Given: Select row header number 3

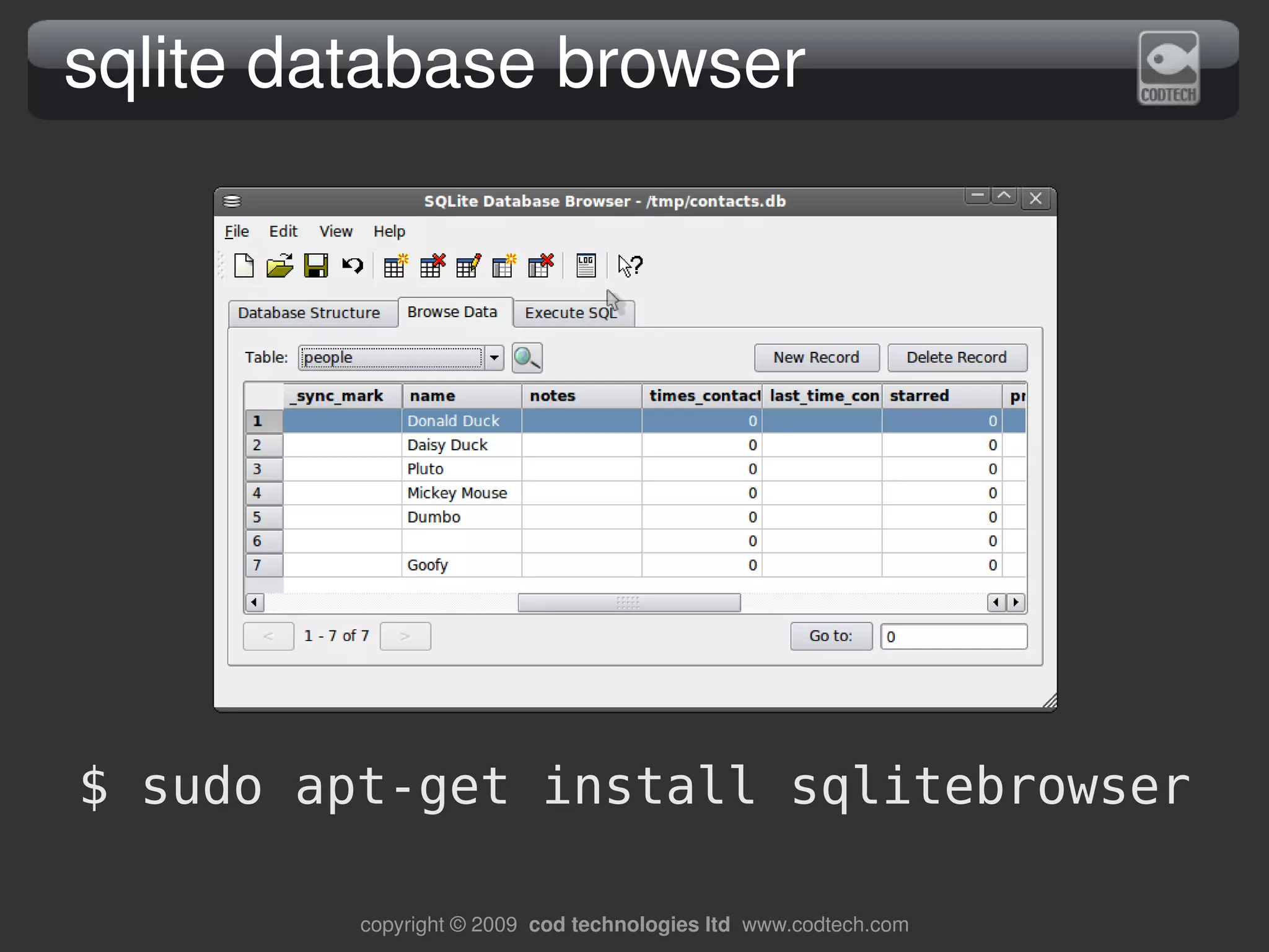Looking at the screenshot, I should (264, 469).
